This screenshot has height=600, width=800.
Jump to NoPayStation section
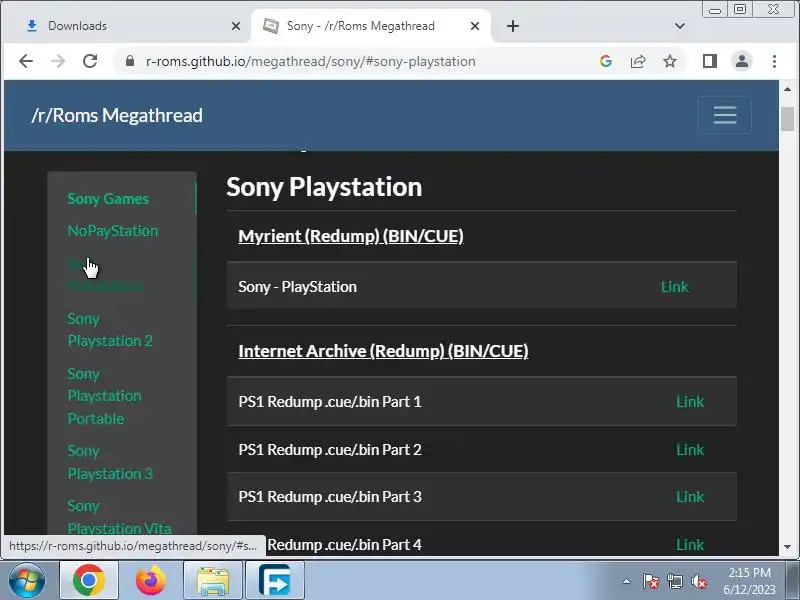coord(113,231)
